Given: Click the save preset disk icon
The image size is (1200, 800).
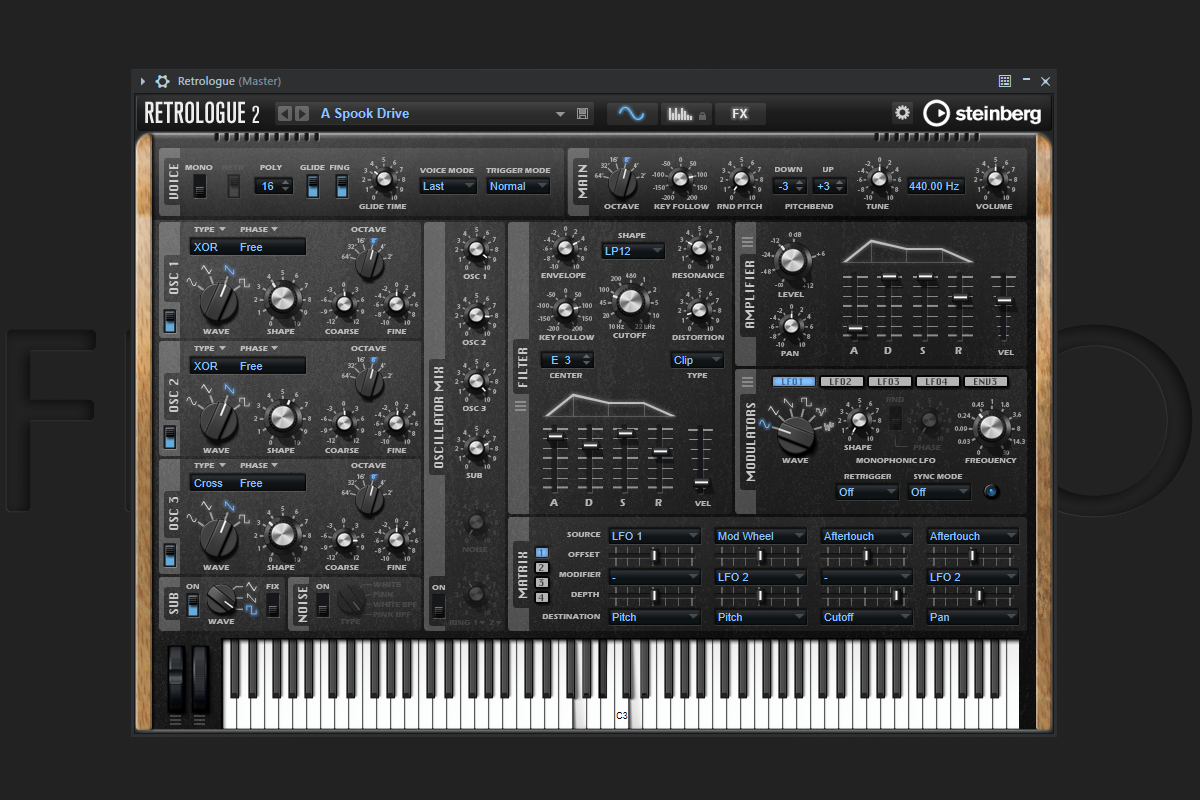Looking at the screenshot, I should (x=583, y=114).
